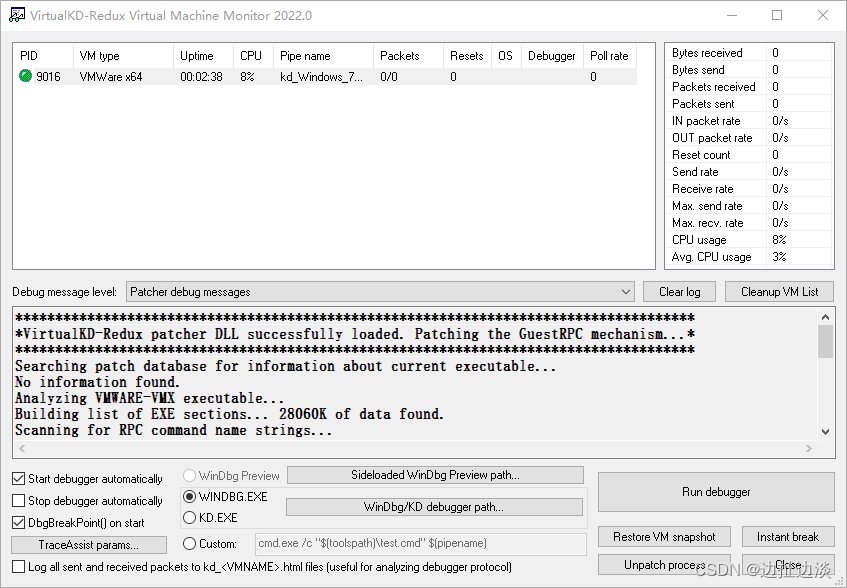Sort VM list by PID column
The width and height of the screenshot is (847, 588).
click(43, 56)
